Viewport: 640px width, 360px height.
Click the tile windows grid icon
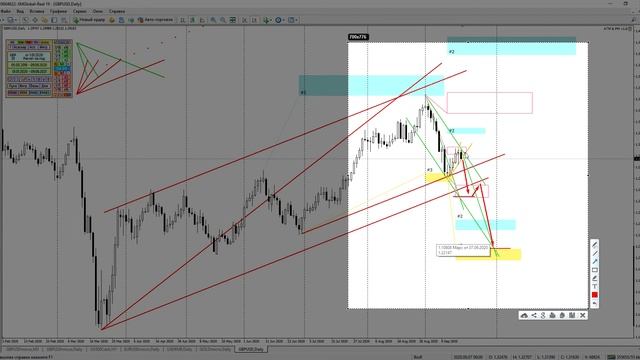[233, 20]
